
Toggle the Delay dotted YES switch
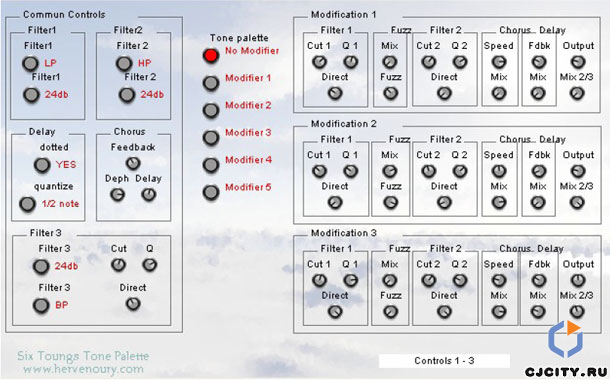click(42, 165)
